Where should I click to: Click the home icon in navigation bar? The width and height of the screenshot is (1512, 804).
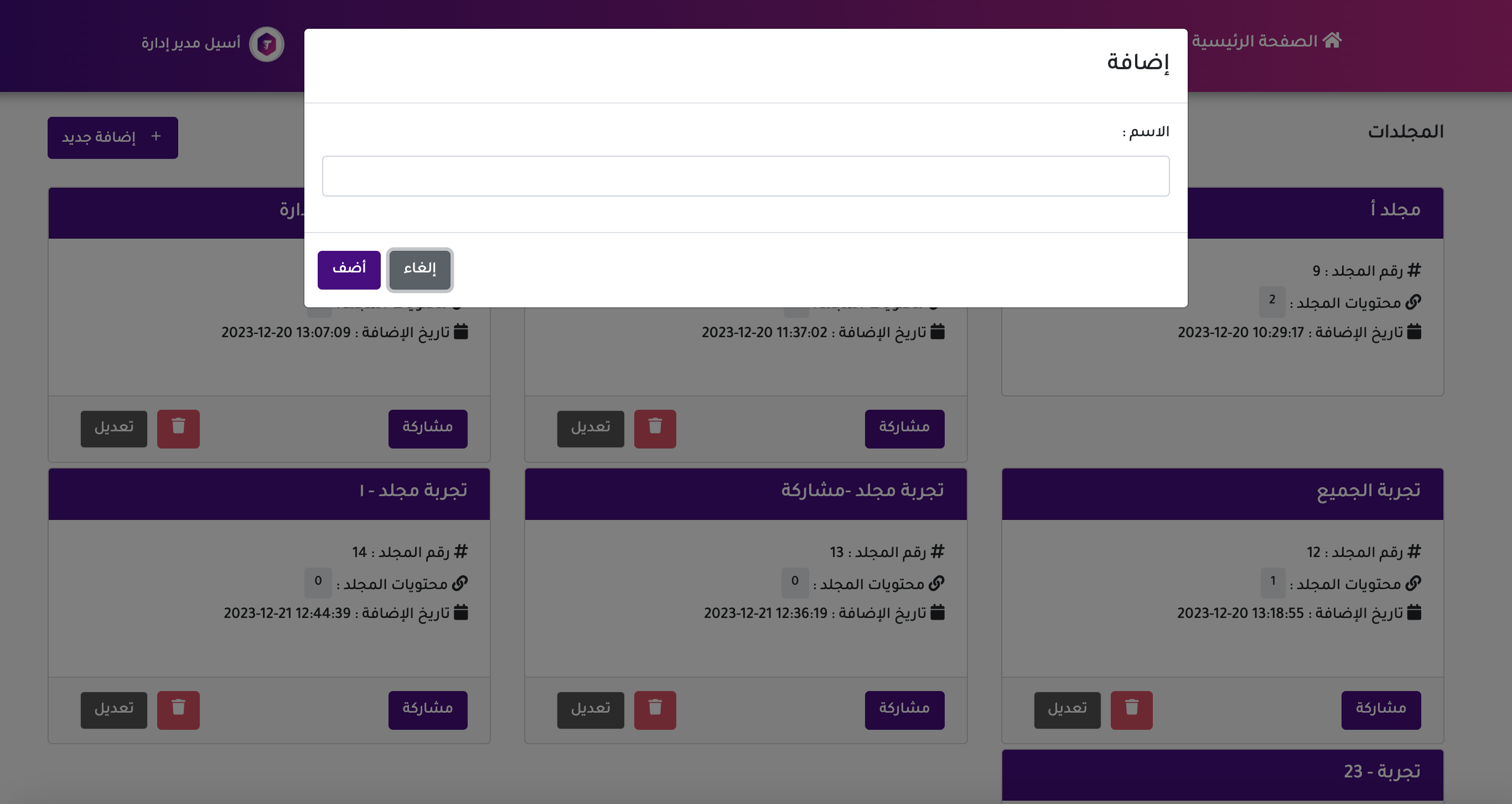1332,40
